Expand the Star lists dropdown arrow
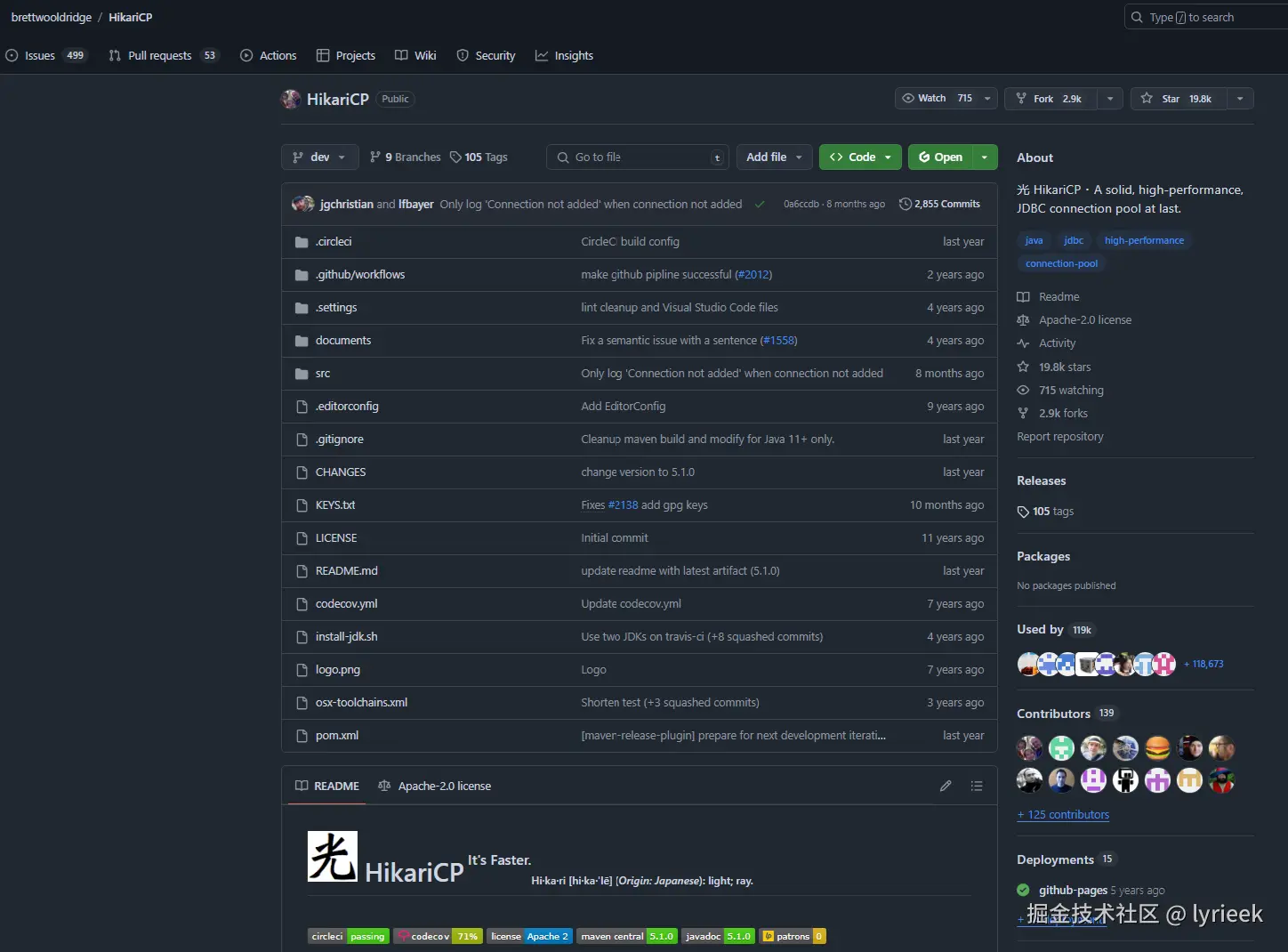1288x952 pixels. coord(1240,99)
